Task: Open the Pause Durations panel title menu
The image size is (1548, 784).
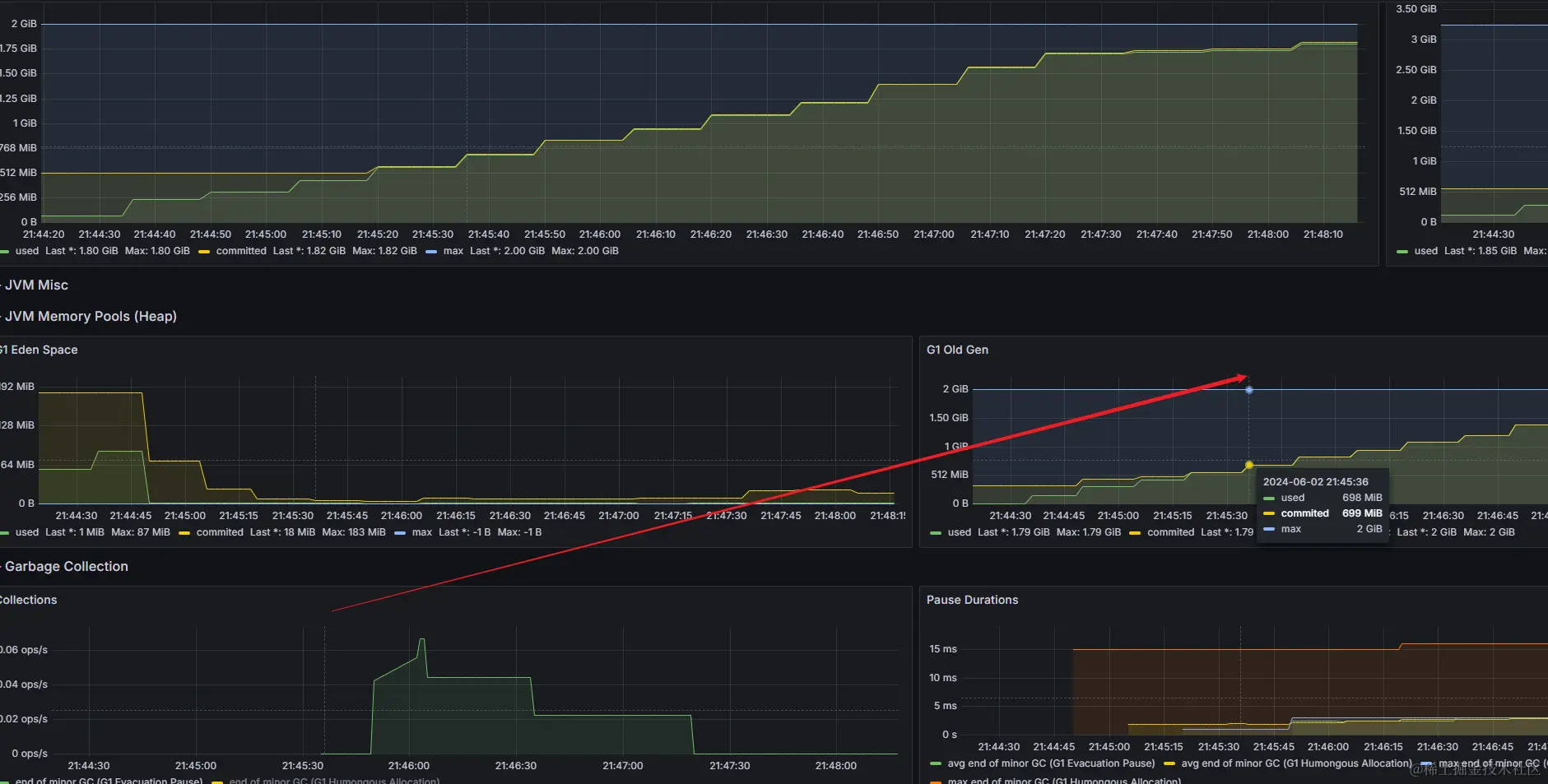Action: click(x=972, y=600)
